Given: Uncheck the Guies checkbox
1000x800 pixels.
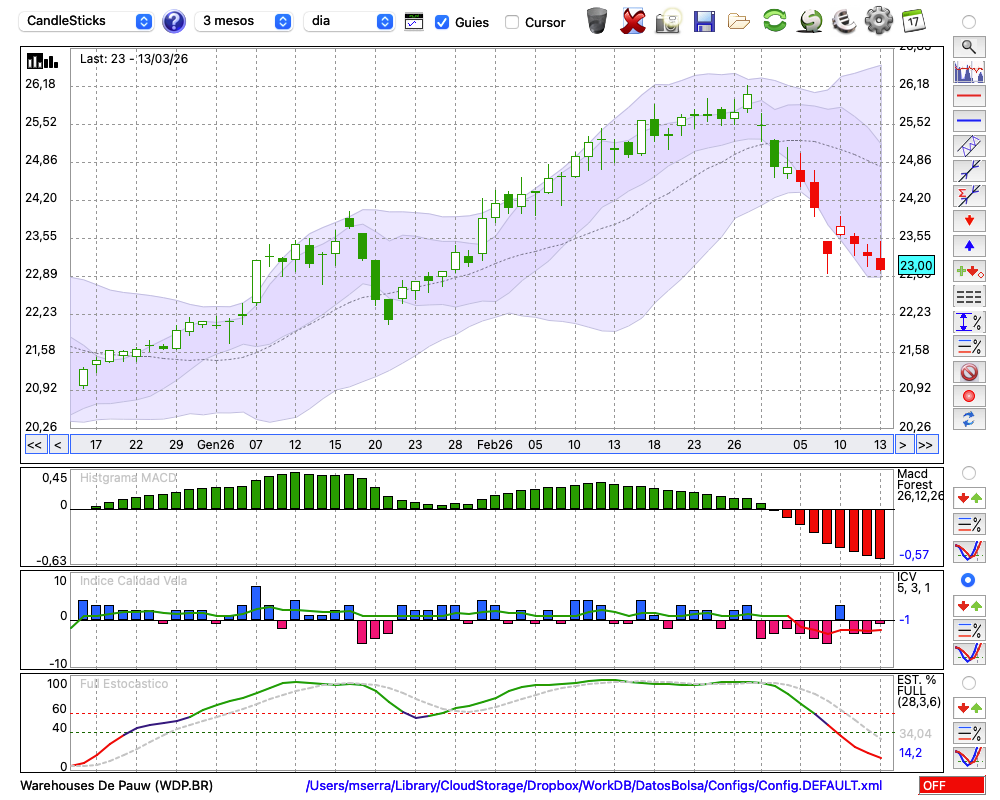Looking at the screenshot, I should click(441, 22).
